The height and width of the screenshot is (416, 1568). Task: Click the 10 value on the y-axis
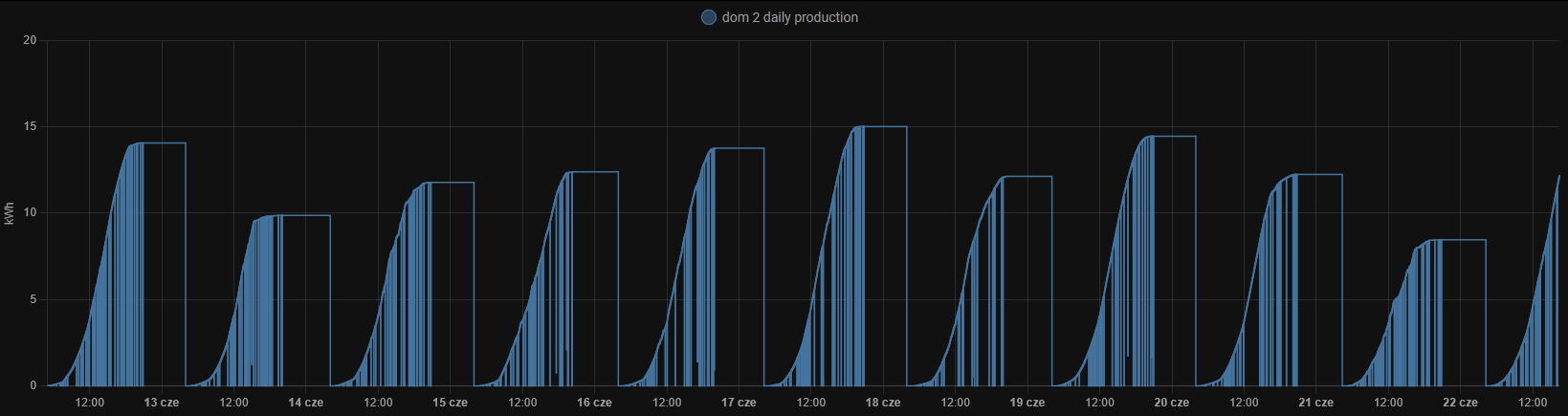tap(31, 212)
